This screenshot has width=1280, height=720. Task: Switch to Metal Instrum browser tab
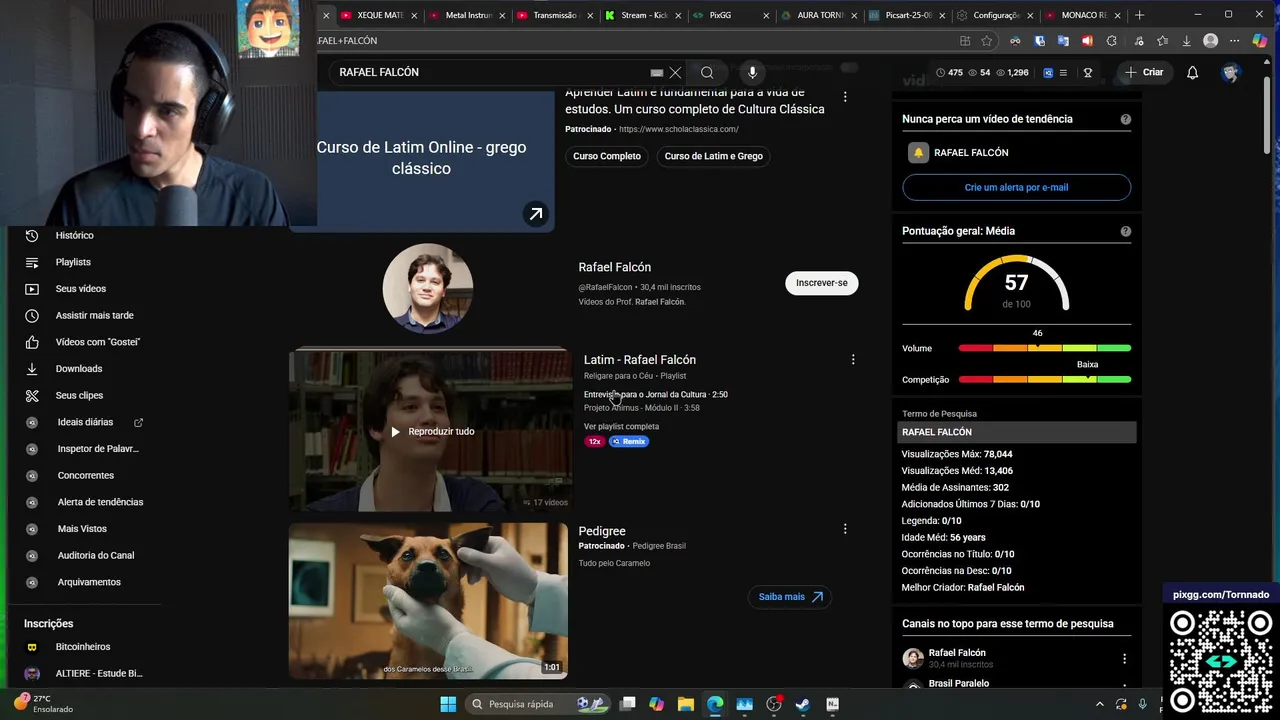tap(467, 15)
